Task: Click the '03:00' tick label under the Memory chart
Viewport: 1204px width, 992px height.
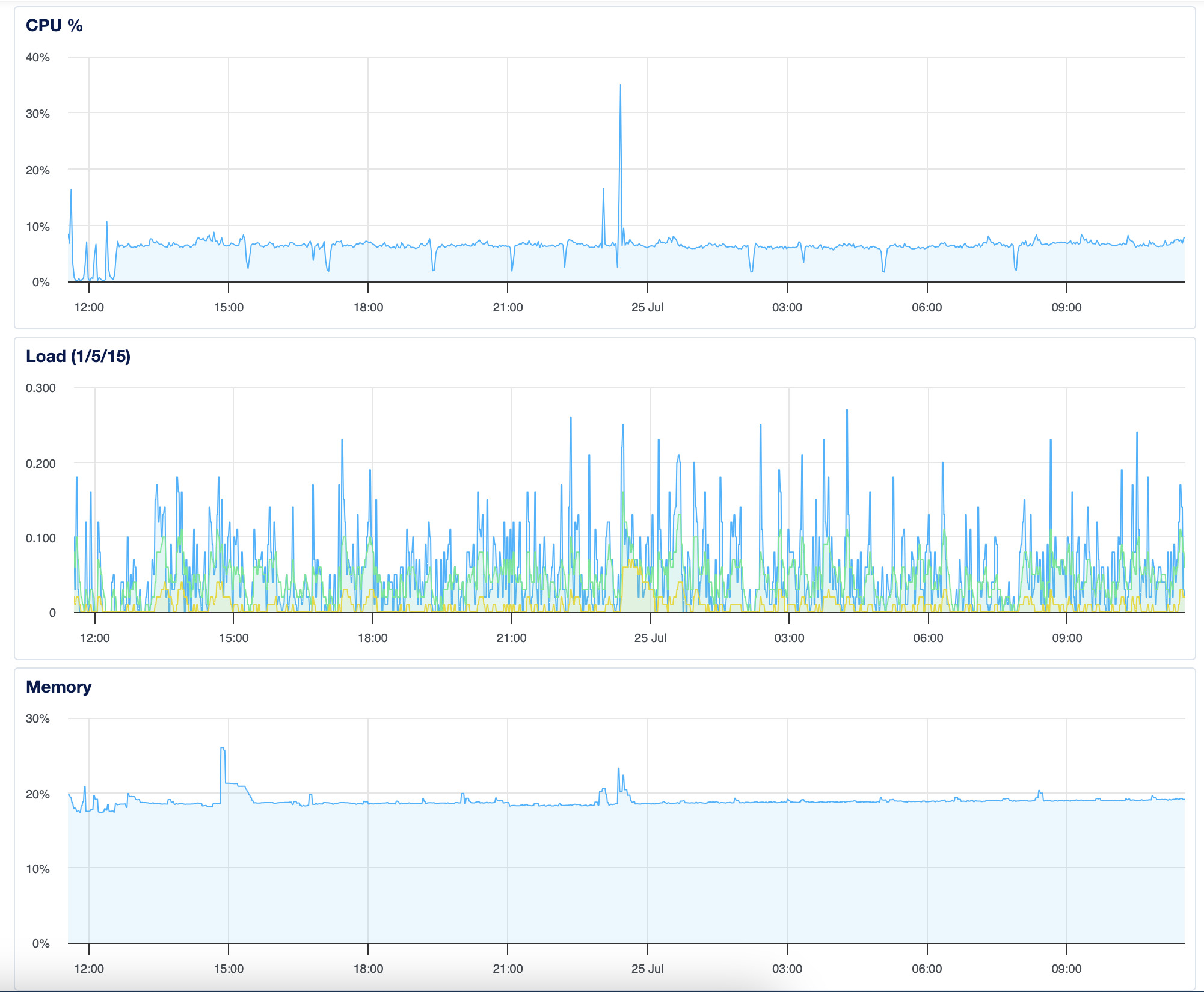Action: (787, 969)
